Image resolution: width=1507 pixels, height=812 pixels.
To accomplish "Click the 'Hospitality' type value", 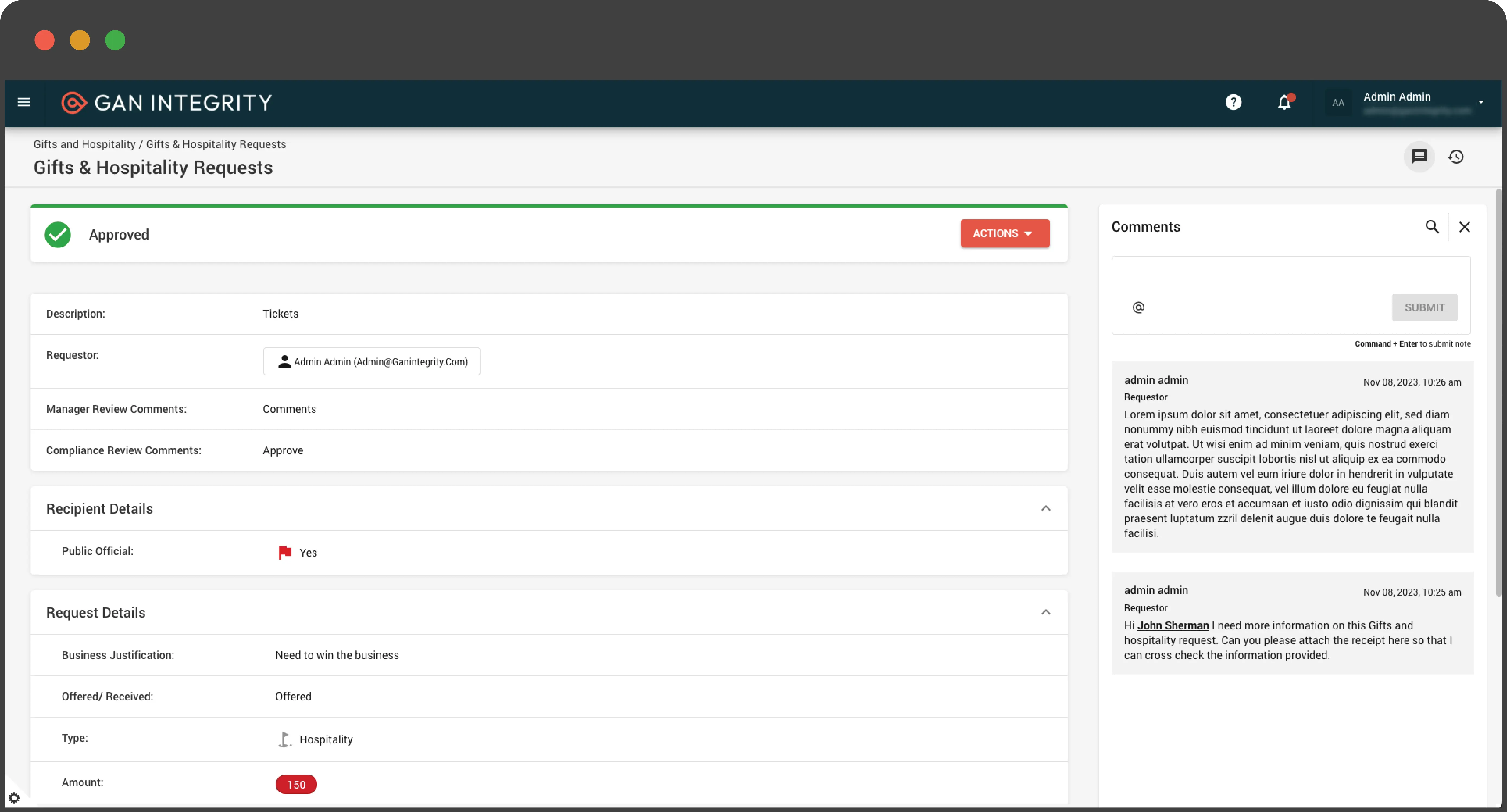I will [326, 739].
